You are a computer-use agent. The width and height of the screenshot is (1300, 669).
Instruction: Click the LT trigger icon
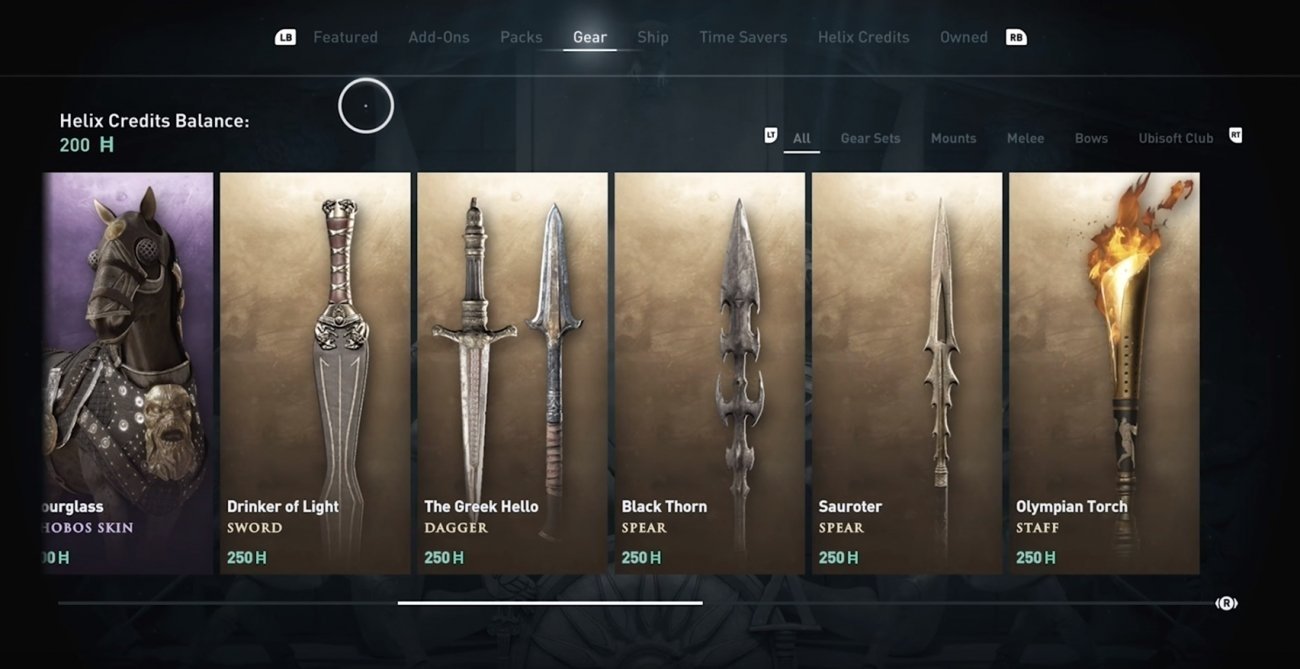tap(771, 135)
